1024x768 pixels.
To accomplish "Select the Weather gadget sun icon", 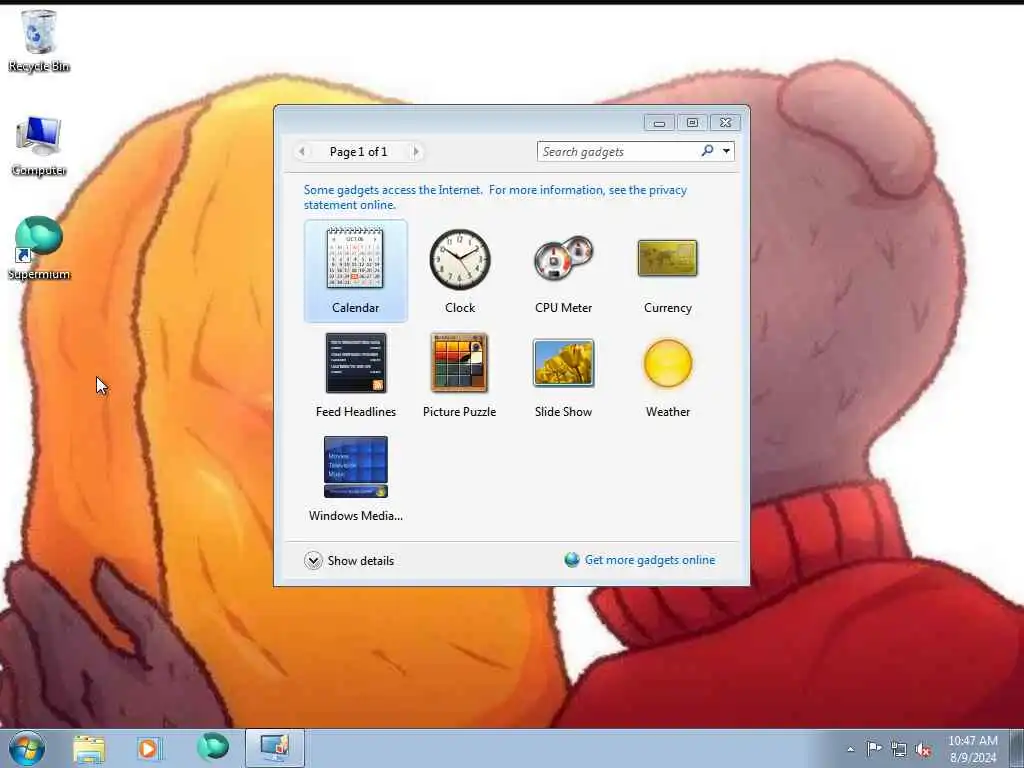I will [x=668, y=363].
